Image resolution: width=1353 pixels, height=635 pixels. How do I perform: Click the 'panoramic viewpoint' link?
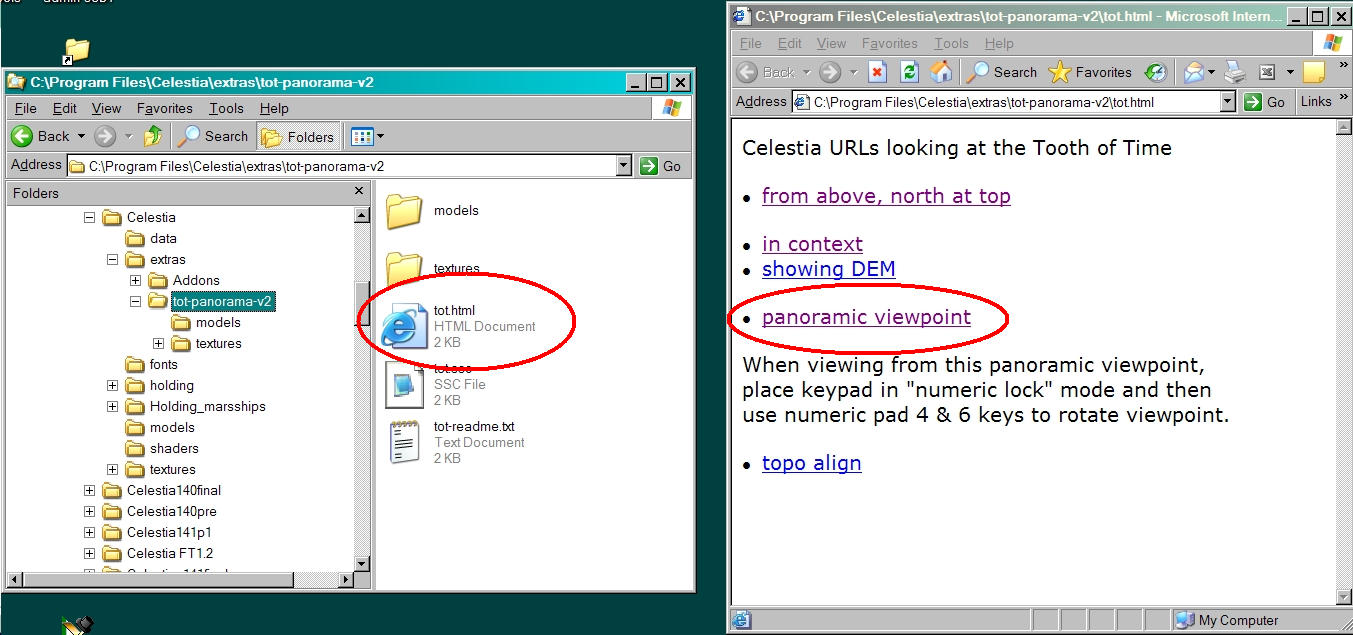[866, 317]
